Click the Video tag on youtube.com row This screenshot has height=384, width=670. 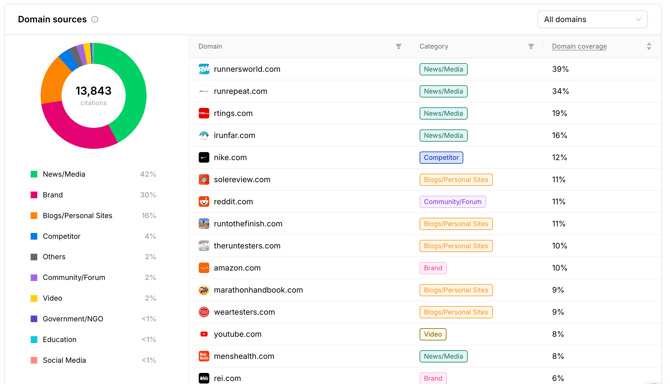[433, 334]
